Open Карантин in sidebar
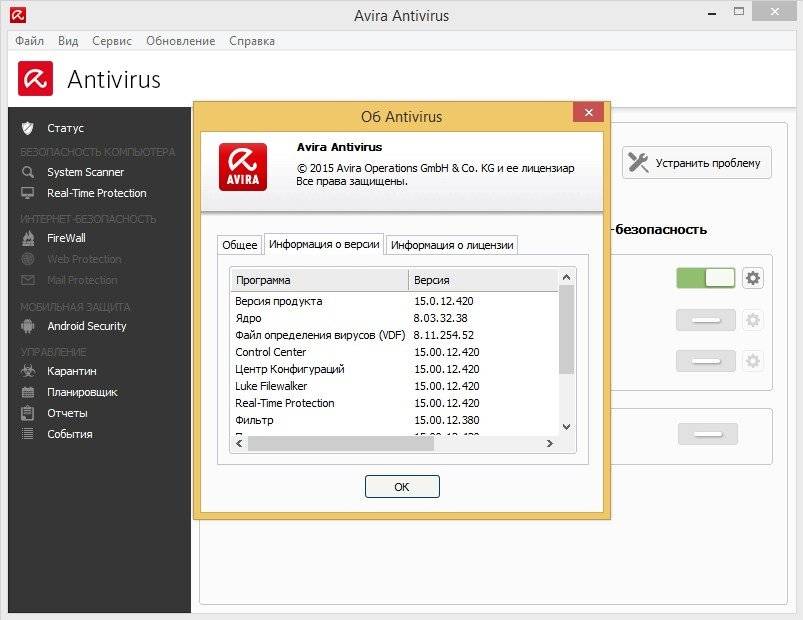This screenshot has height=620, width=803. pos(72,371)
